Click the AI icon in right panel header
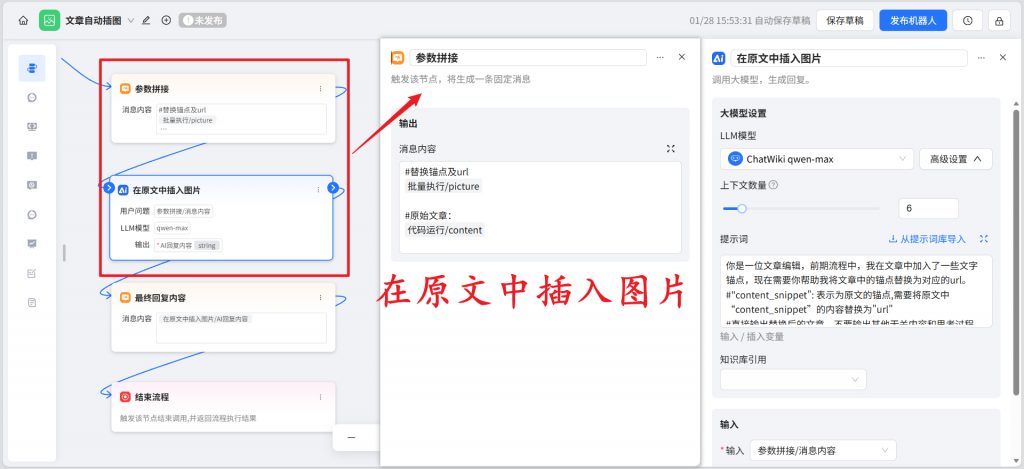Screen dimensions: 1024x469 click(x=718, y=58)
